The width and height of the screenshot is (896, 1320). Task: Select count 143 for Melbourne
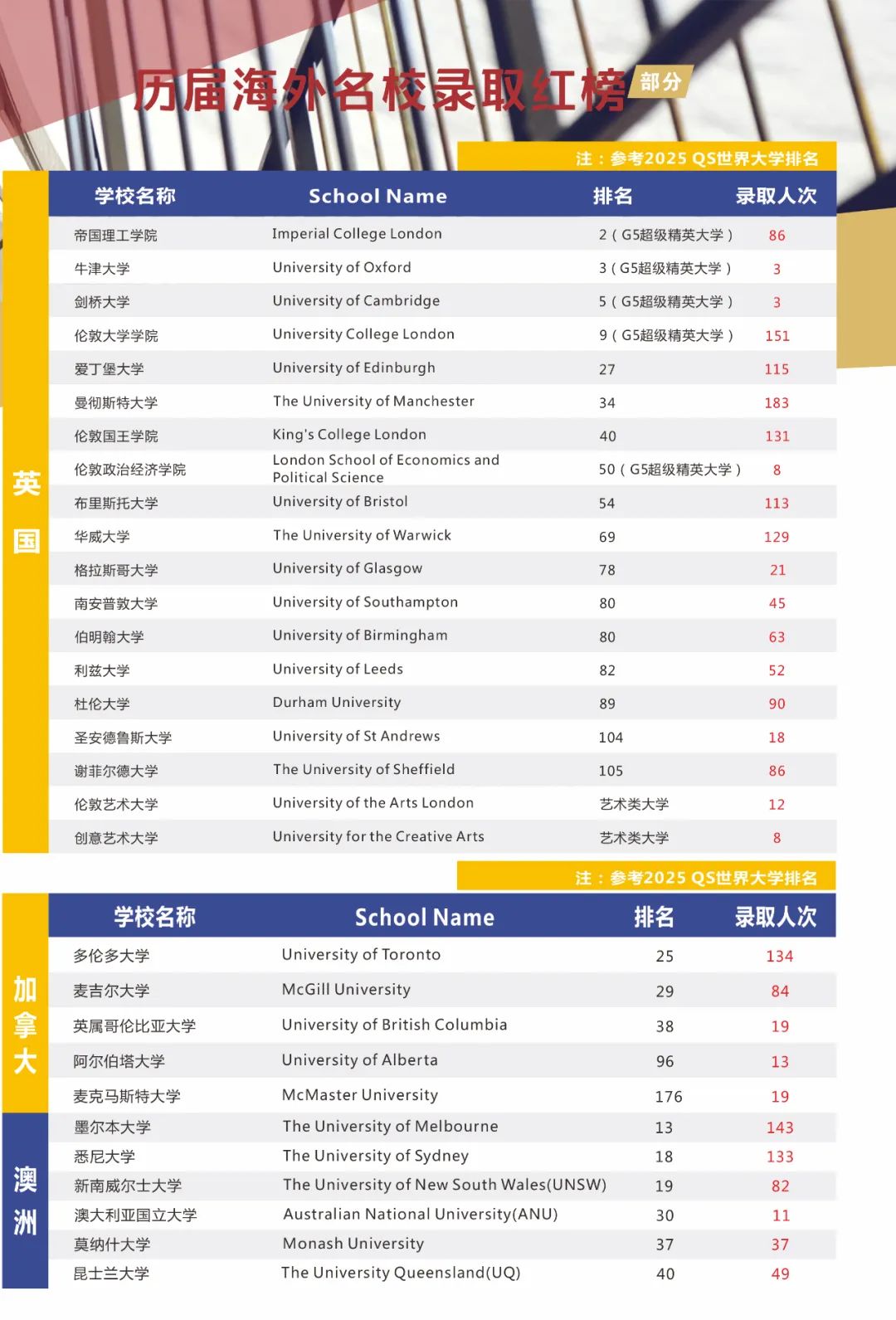click(780, 1128)
